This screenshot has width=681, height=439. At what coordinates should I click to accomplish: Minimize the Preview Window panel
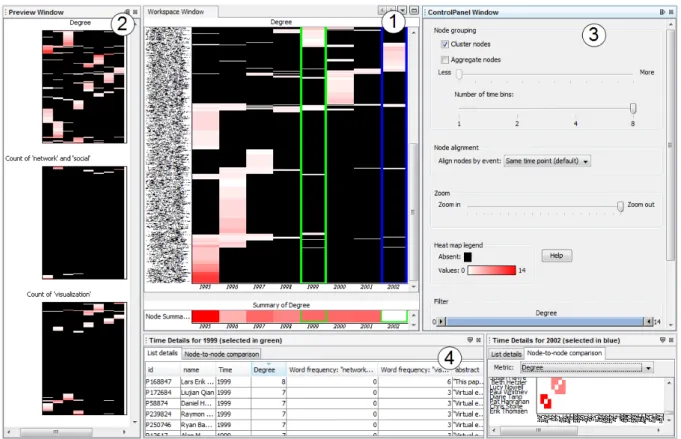[127, 12]
